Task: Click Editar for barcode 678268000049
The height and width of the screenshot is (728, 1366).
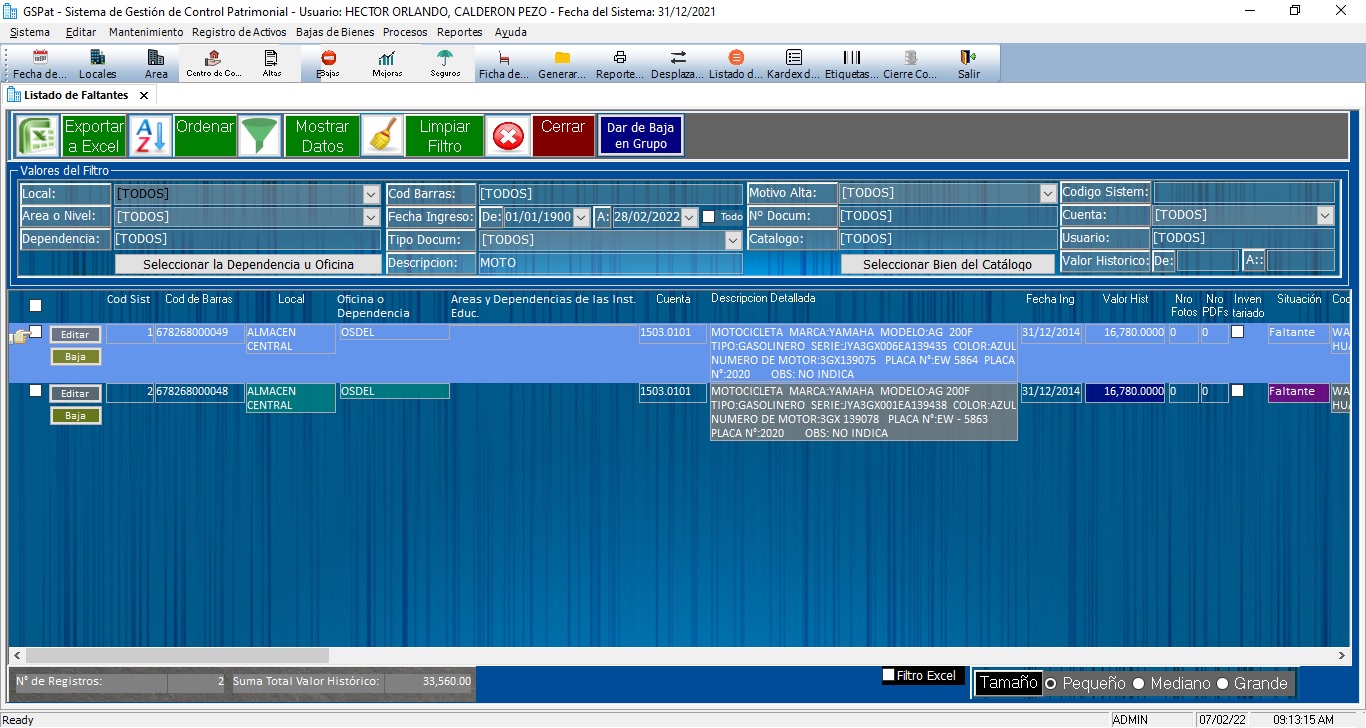Action: click(75, 335)
